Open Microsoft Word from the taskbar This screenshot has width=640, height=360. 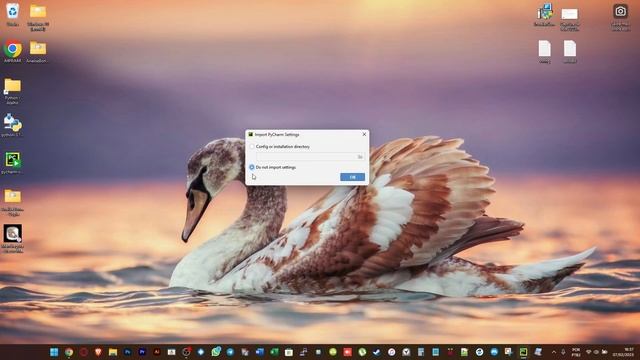coord(260,352)
